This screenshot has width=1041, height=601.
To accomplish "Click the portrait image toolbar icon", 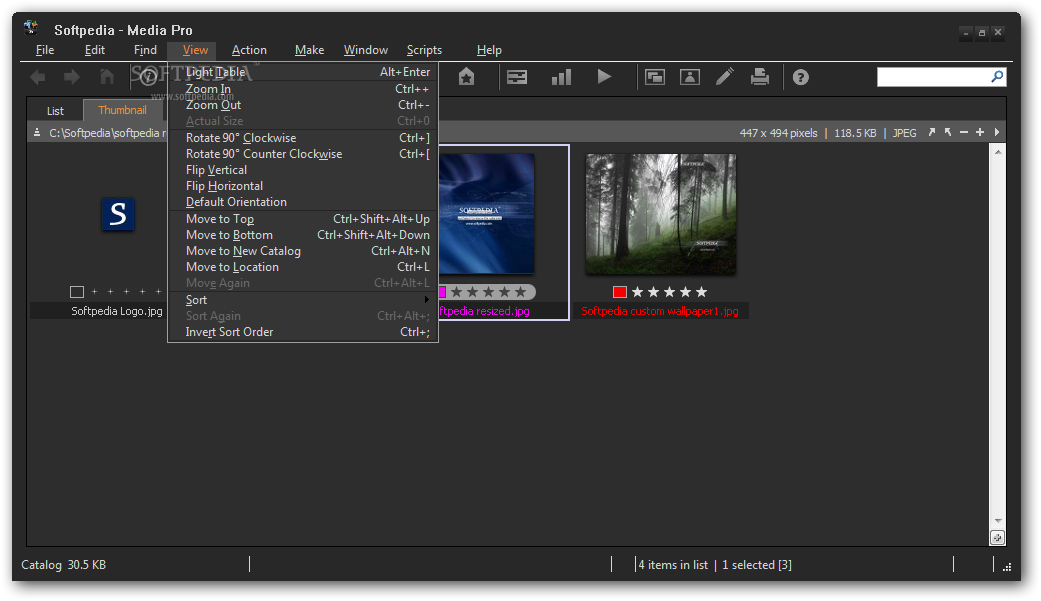I will point(690,77).
